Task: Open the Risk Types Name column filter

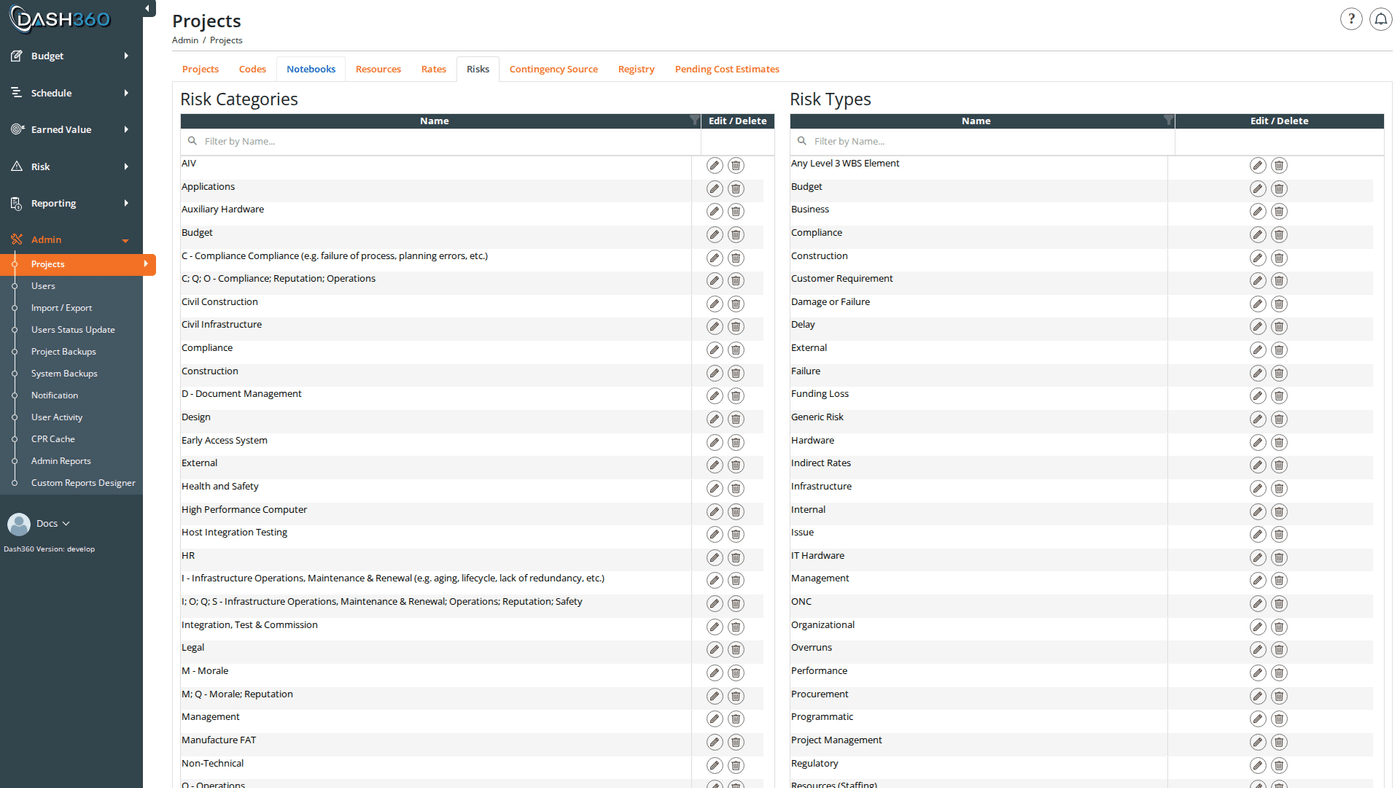Action: 1168,120
